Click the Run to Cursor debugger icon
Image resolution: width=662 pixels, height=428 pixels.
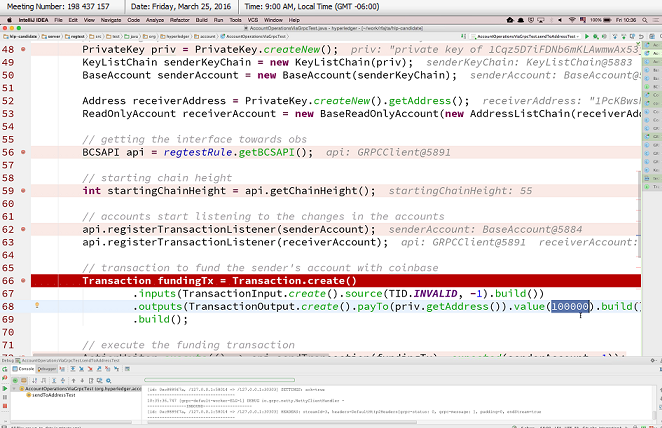[116, 369]
